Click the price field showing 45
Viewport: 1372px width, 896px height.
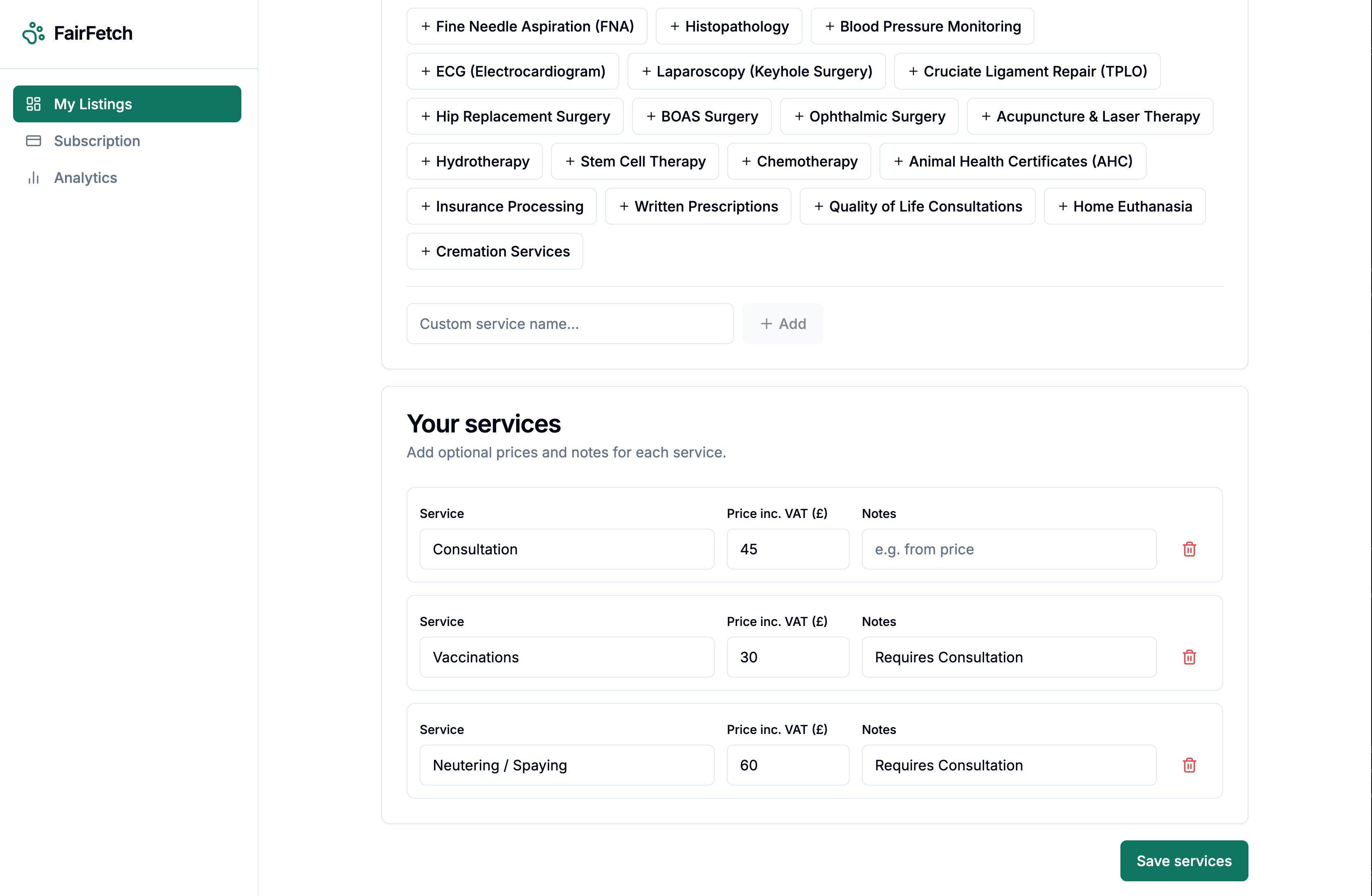pos(787,549)
